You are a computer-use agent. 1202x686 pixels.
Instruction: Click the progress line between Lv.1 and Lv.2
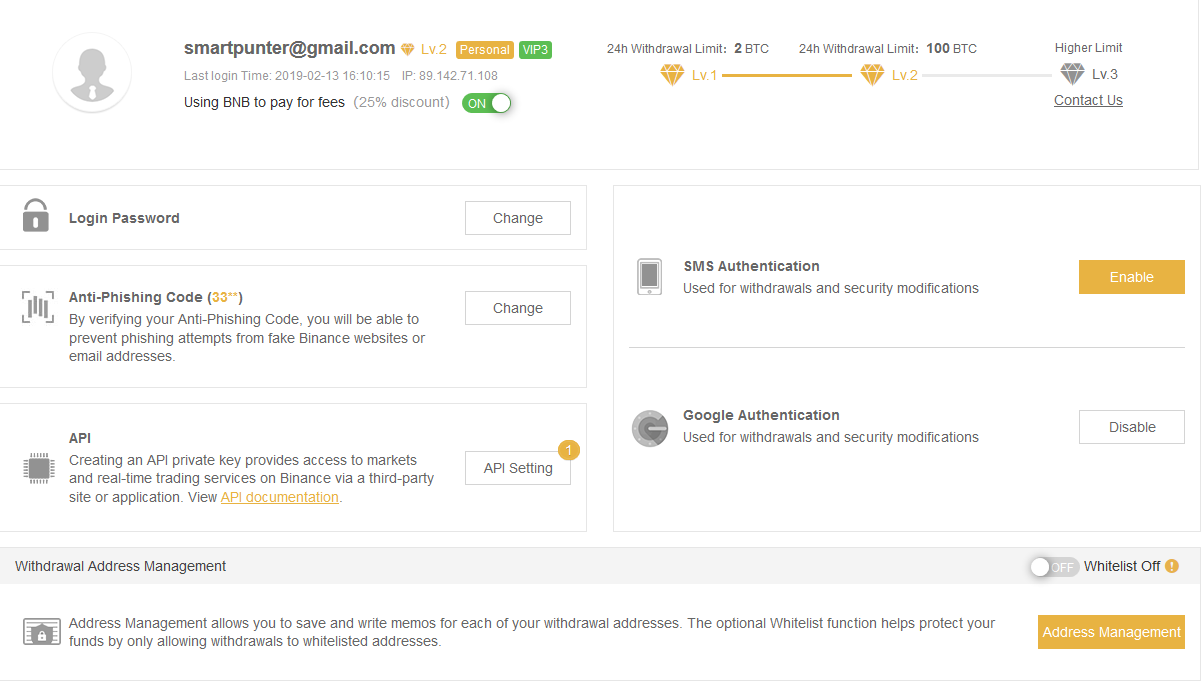(x=787, y=75)
